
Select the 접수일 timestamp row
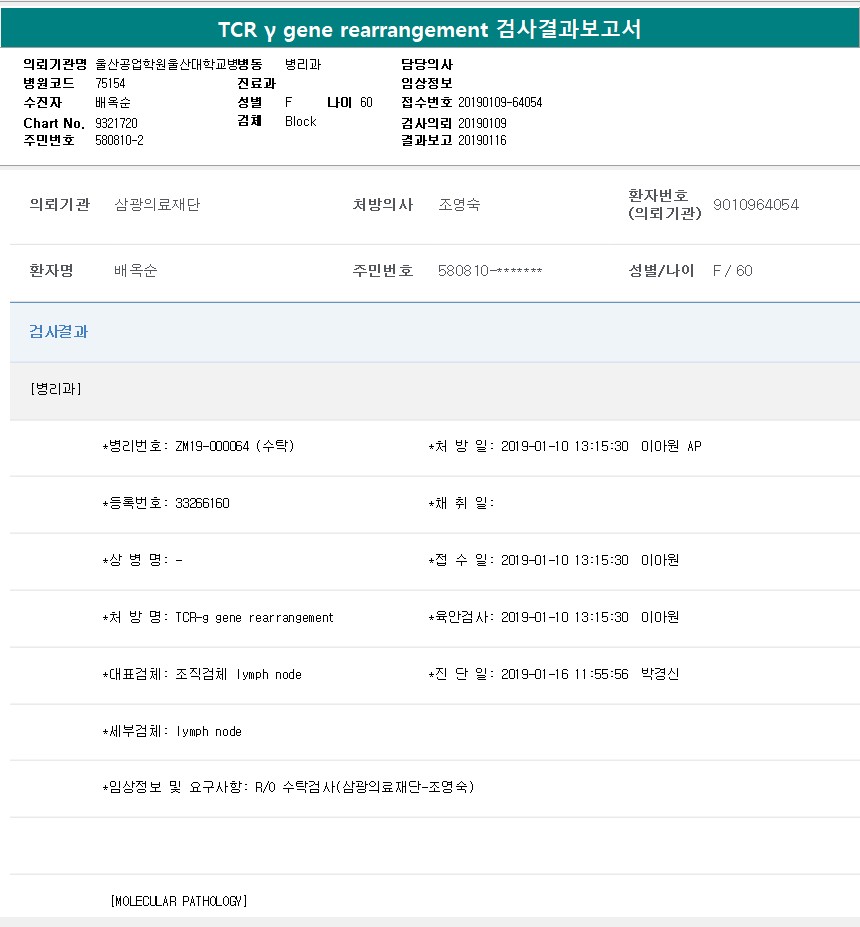(553, 560)
